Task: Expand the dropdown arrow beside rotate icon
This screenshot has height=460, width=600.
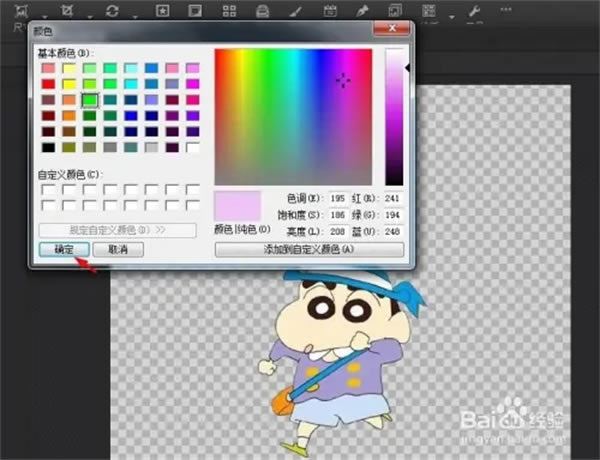Action: (x=135, y=17)
